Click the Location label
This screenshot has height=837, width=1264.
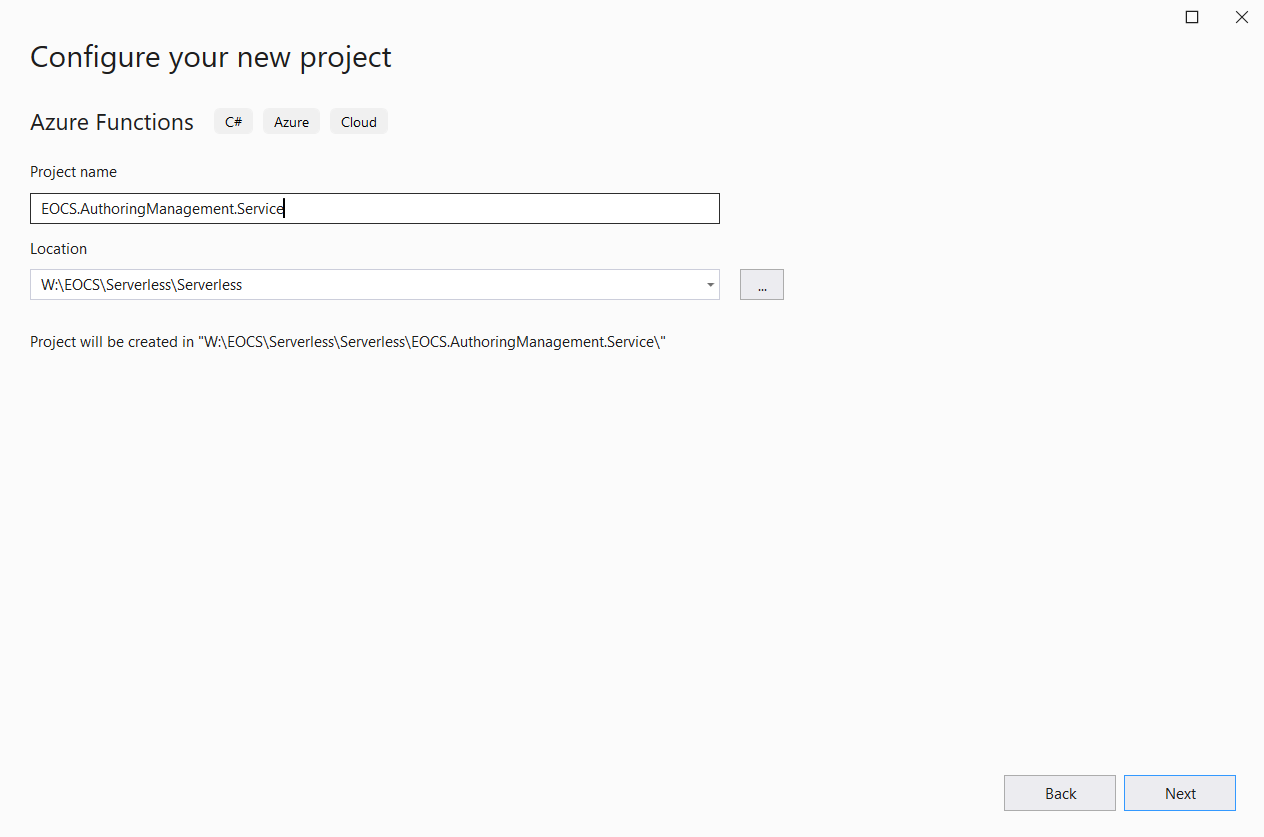point(58,248)
